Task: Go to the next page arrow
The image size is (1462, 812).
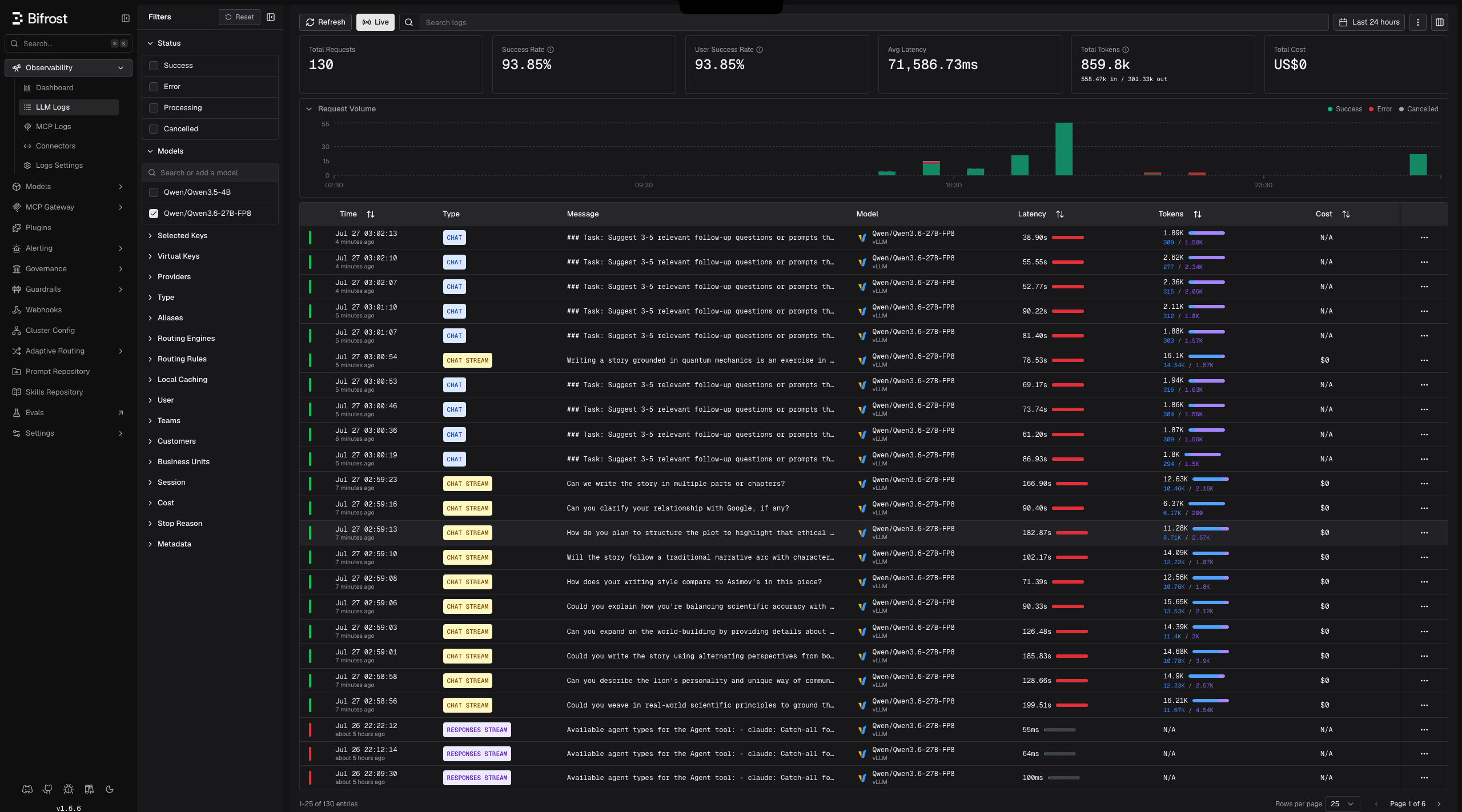Action: click(1439, 804)
